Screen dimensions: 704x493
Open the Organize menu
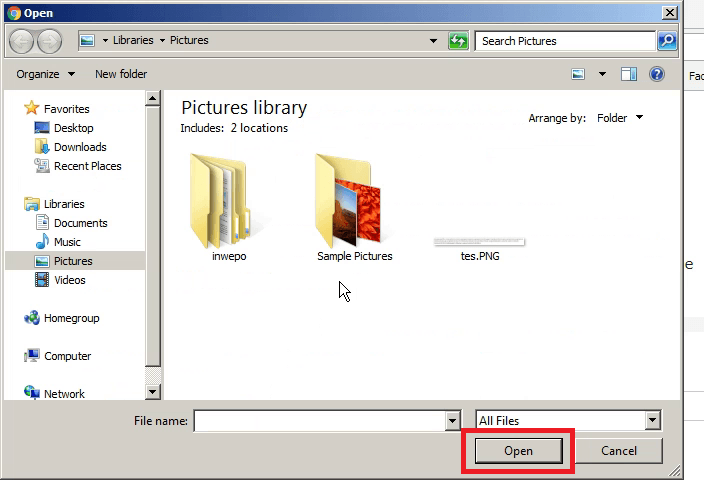pos(45,74)
